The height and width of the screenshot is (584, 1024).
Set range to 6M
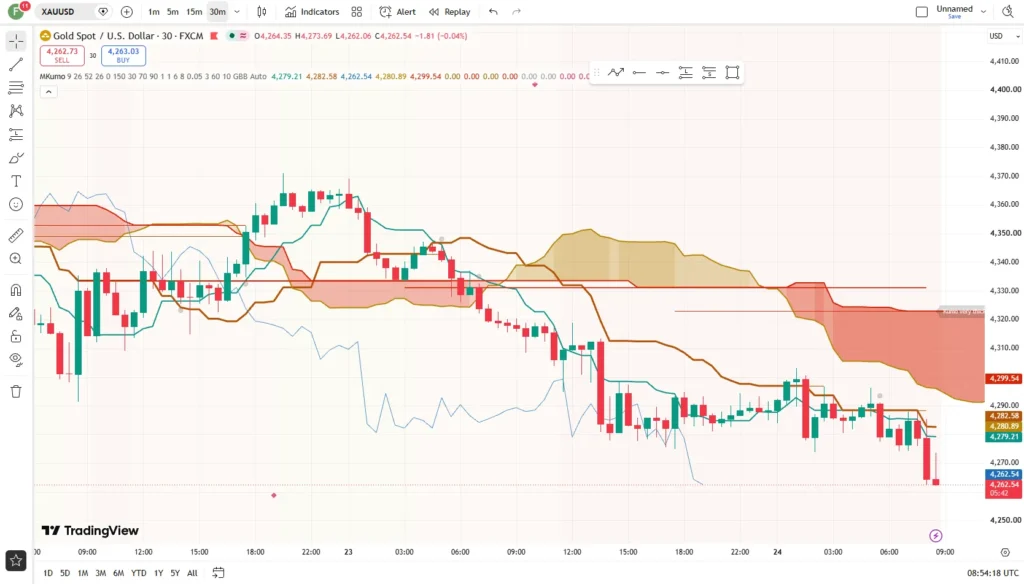(118, 573)
